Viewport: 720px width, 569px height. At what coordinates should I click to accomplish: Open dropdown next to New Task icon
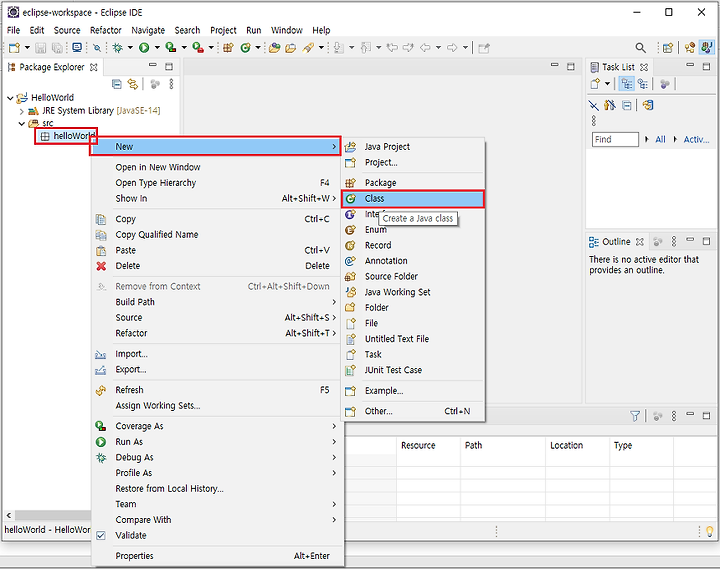pyautogui.click(x=608, y=84)
